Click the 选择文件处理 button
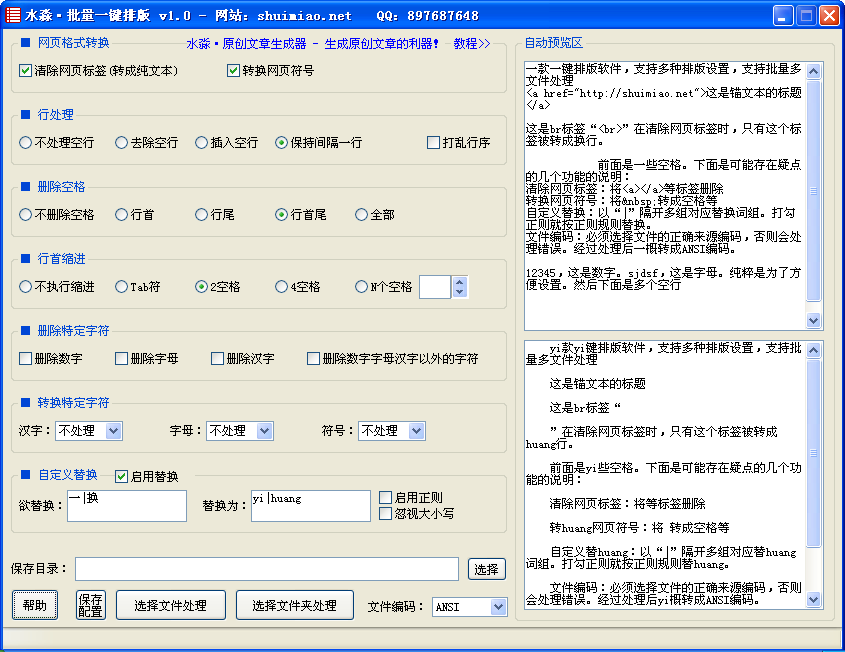Image resolution: width=845 pixels, height=652 pixels. (171, 605)
